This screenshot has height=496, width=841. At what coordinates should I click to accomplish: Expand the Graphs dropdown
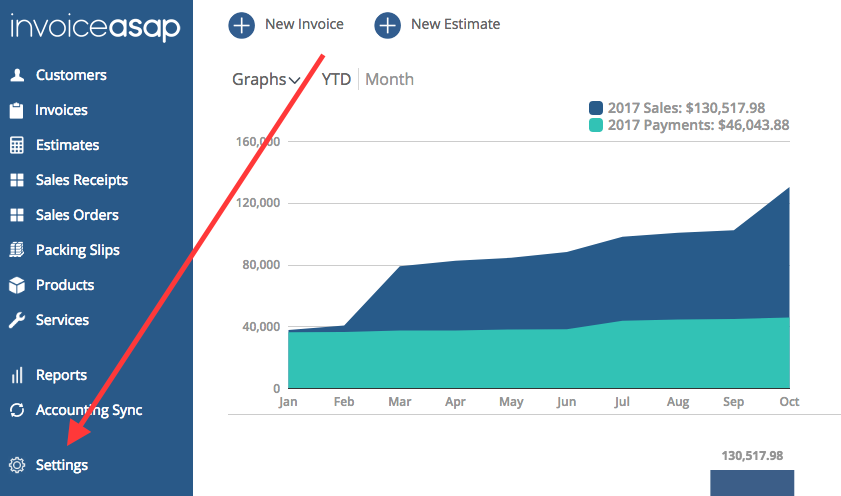tap(266, 80)
